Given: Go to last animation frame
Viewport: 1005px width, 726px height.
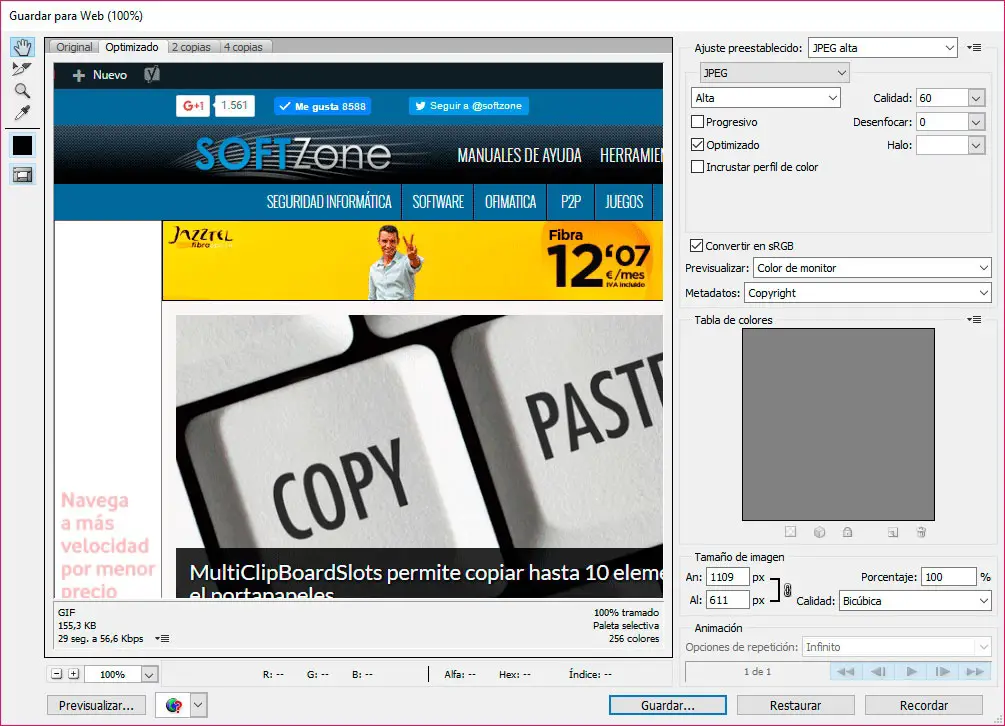Looking at the screenshot, I should click(975, 672).
